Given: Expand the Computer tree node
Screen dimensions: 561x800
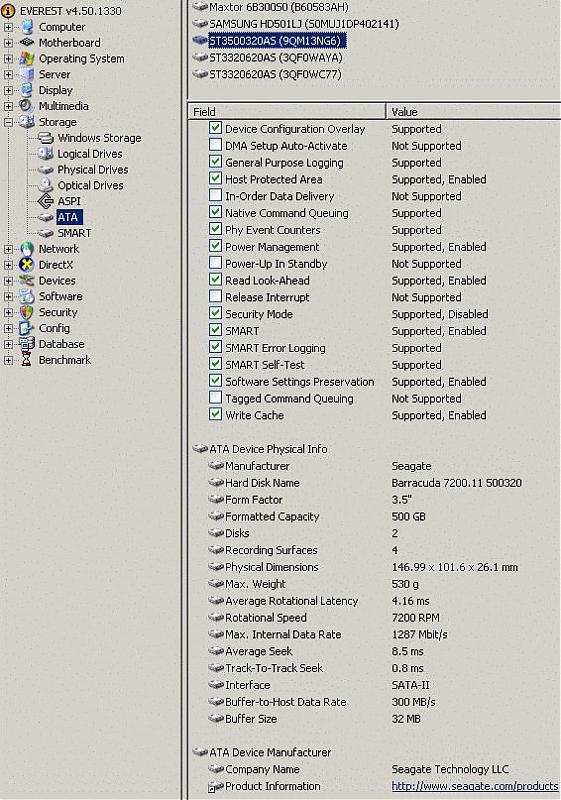Looking at the screenshot, I should coord(8,27).
